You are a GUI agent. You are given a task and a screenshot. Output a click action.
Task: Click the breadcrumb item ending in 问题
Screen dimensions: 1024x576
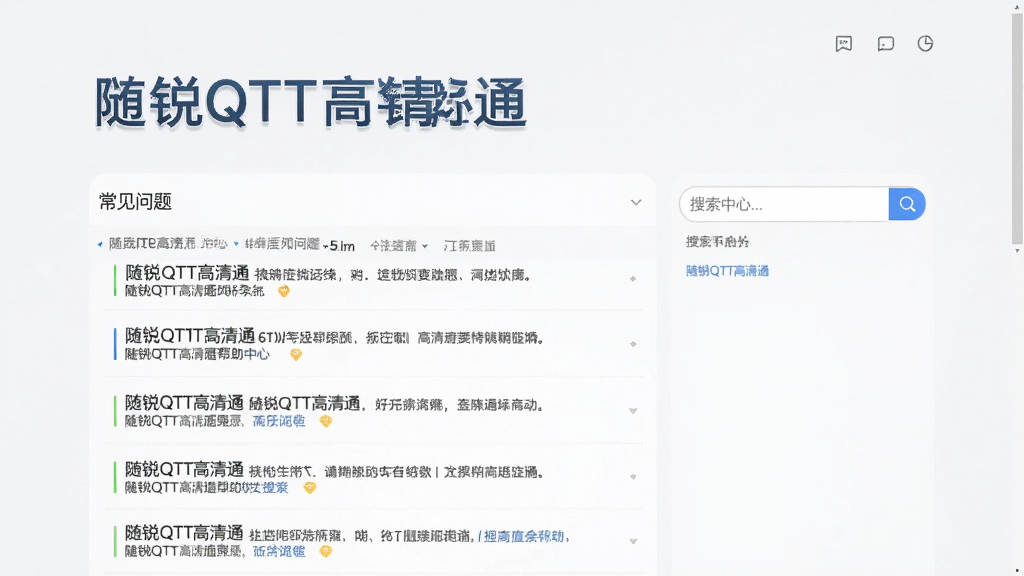tap(282, 244)
